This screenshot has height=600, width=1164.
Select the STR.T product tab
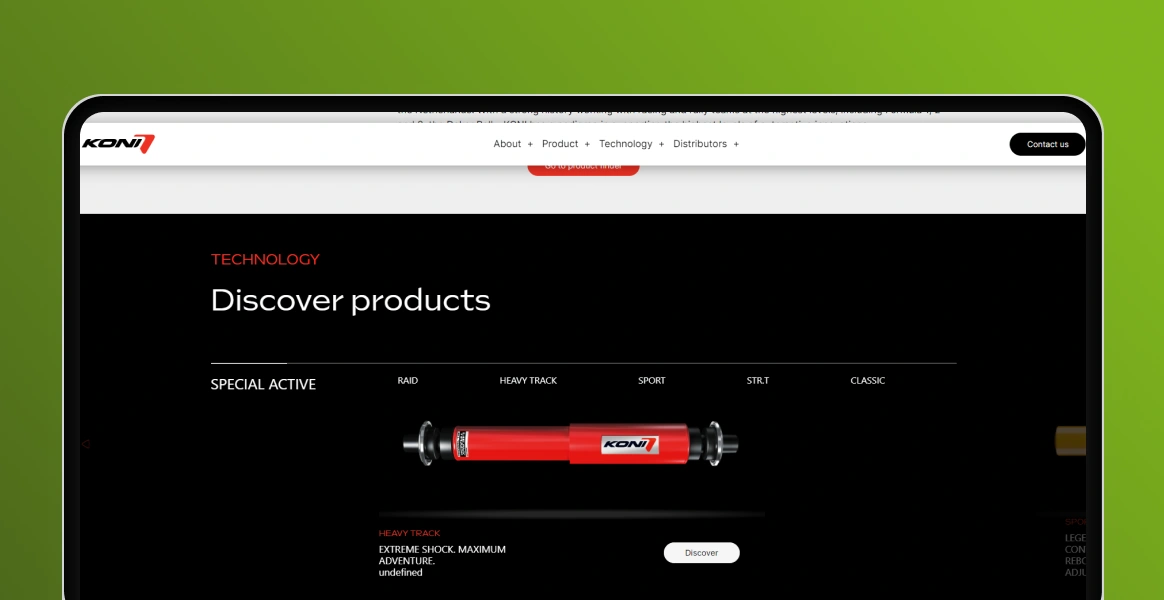coord(758,380)
